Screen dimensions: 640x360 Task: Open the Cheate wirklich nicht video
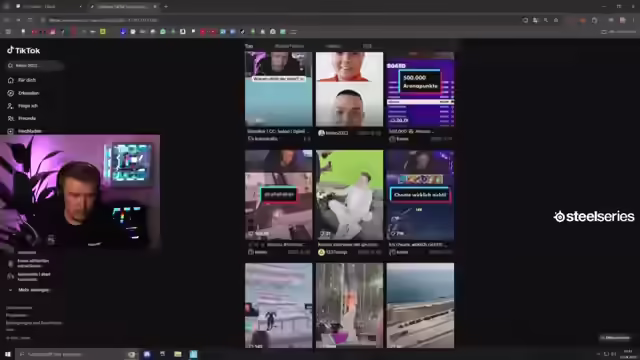[420, 195]
